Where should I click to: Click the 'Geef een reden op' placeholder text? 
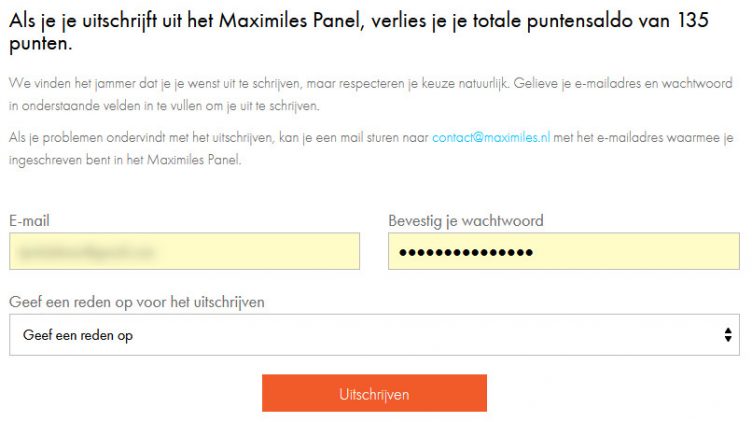point(78,336)
